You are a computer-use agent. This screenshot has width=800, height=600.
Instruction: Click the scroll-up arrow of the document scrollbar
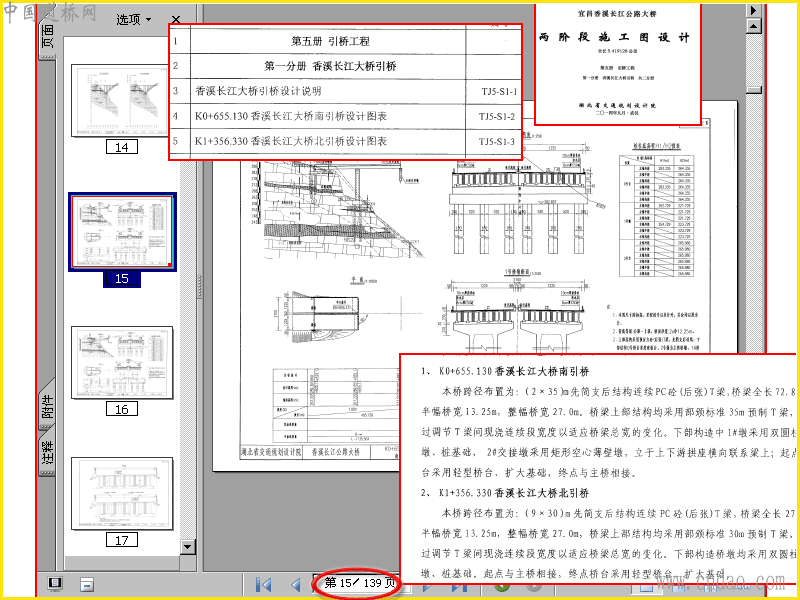754,26
